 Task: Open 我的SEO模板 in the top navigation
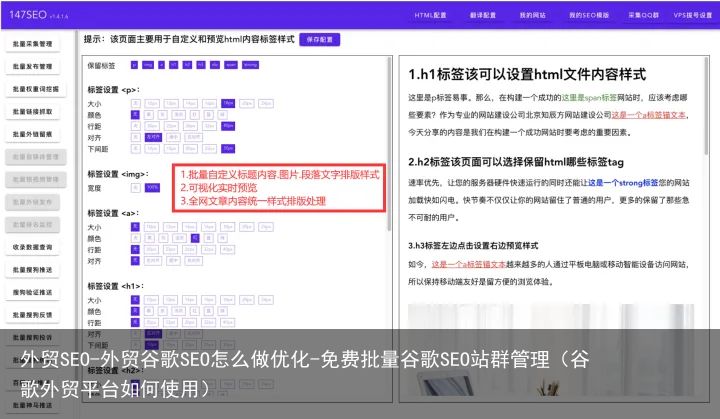pos(589,15)
